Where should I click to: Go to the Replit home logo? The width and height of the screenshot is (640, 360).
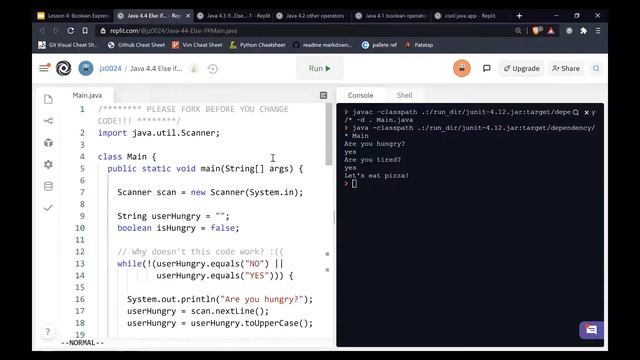pos(64,68)
